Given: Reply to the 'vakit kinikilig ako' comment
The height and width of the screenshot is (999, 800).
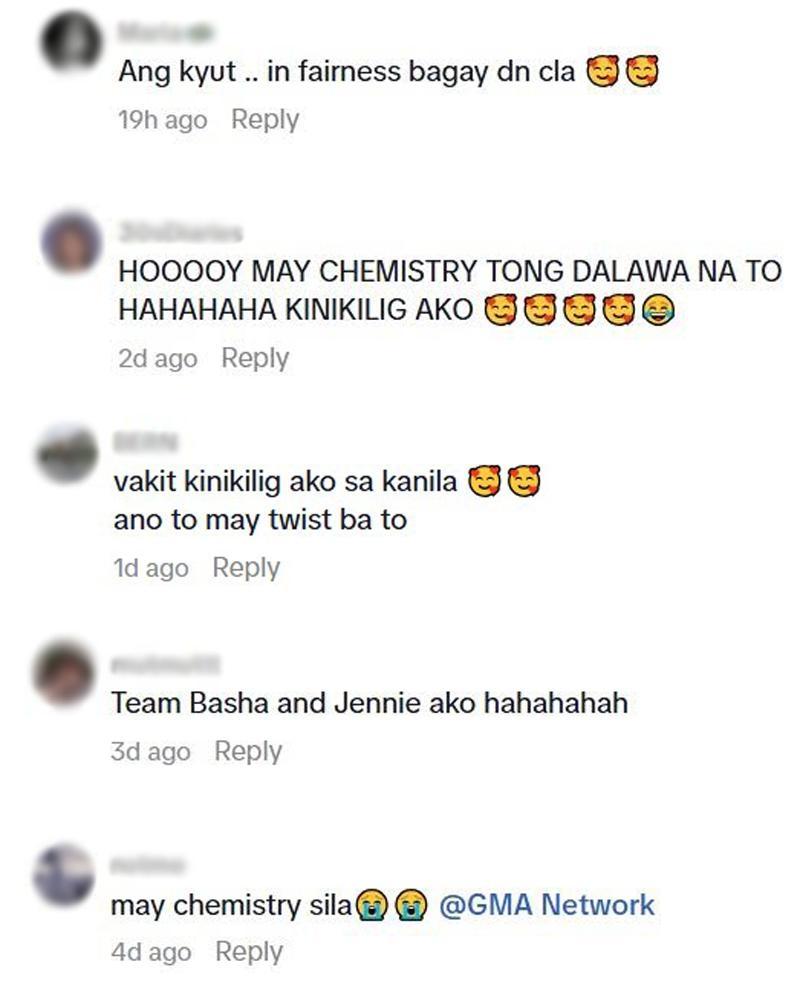Looking at the screenshot, I should click(246, 568).
